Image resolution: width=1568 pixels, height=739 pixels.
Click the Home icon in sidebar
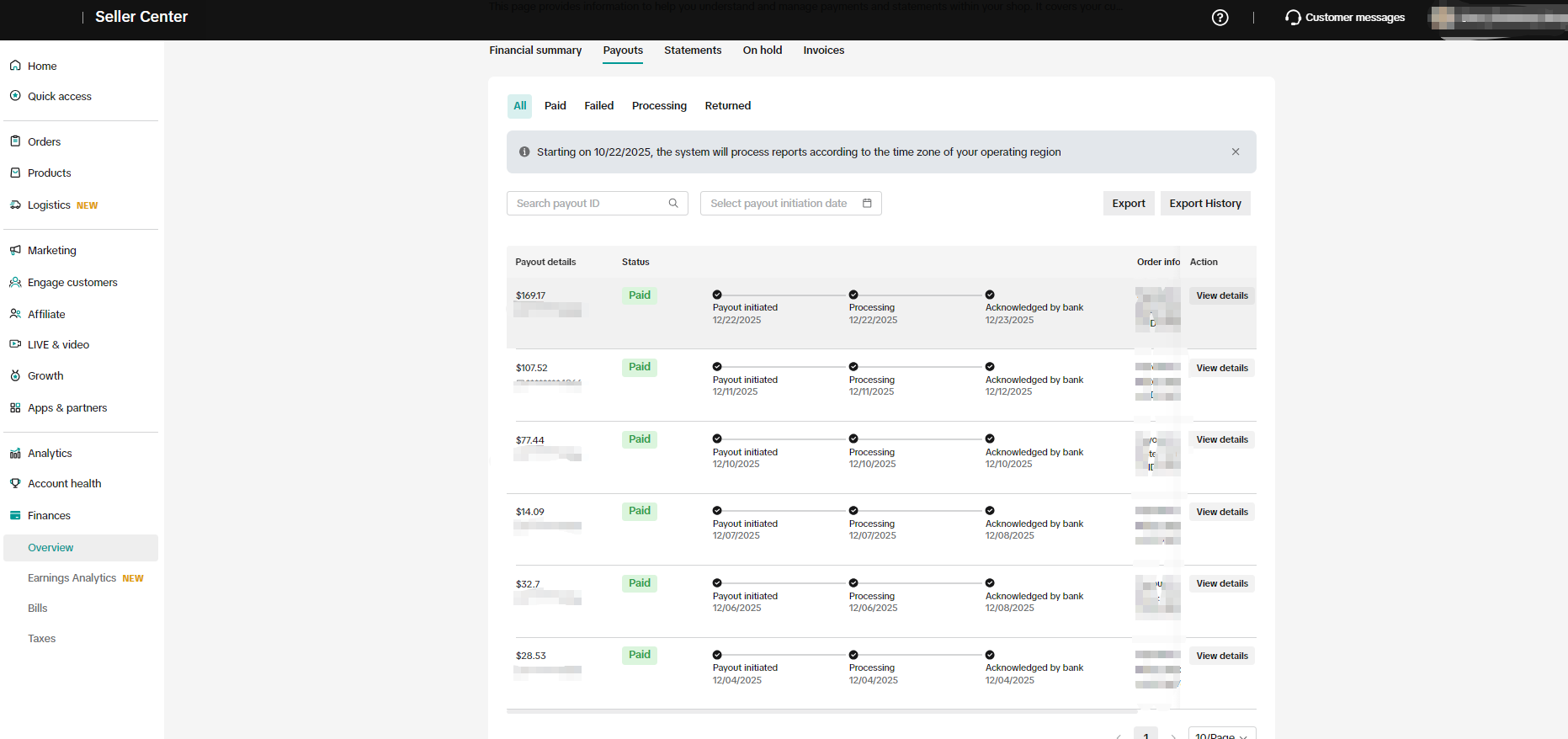[15, 66]
